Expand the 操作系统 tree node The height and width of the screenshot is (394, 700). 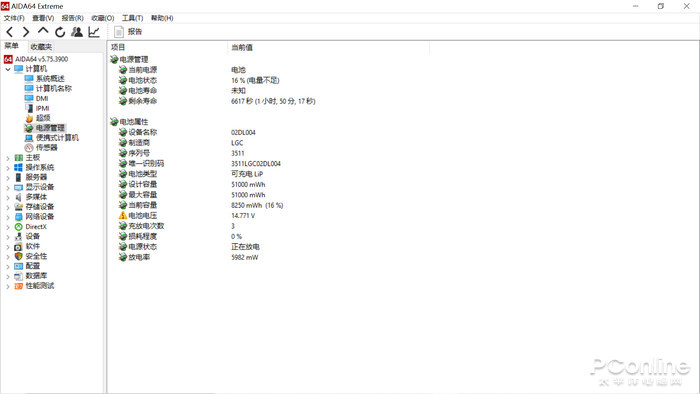click(8, 168)
